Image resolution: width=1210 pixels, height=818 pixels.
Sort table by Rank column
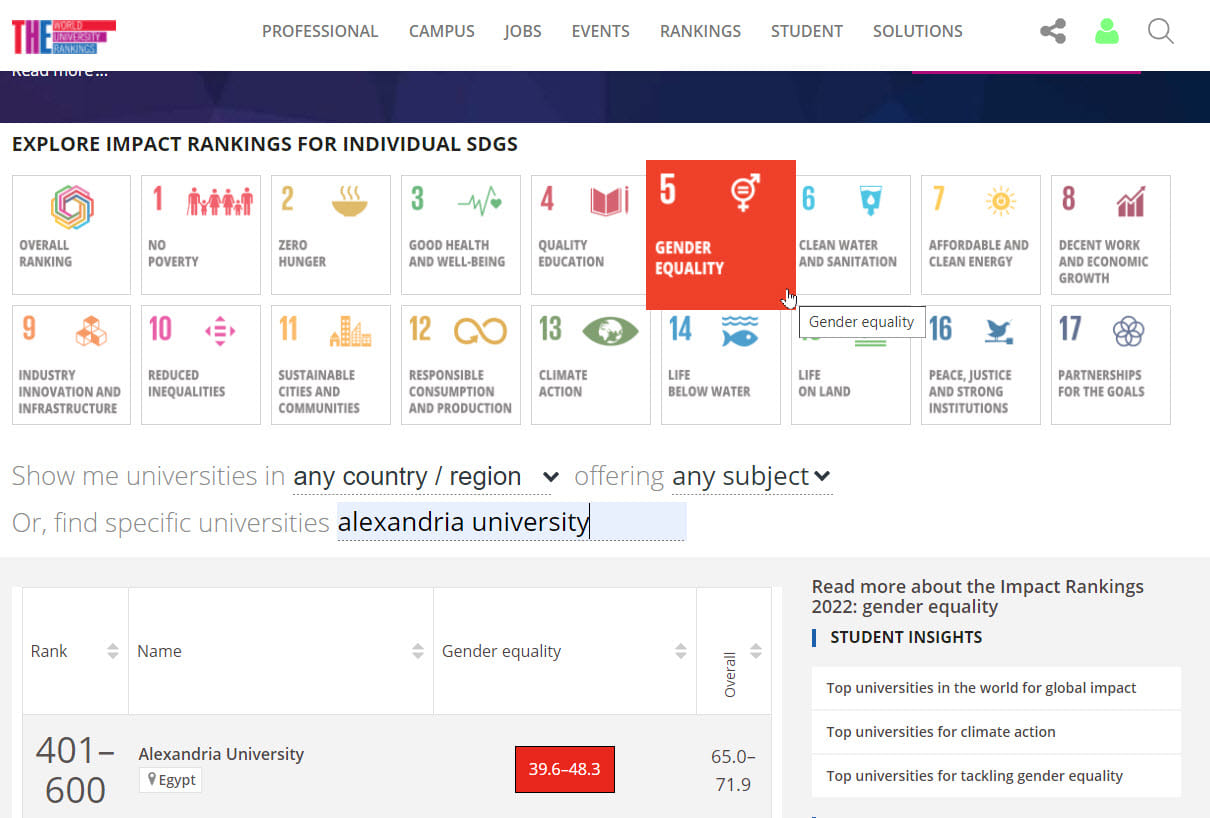(x=75, y=651)
